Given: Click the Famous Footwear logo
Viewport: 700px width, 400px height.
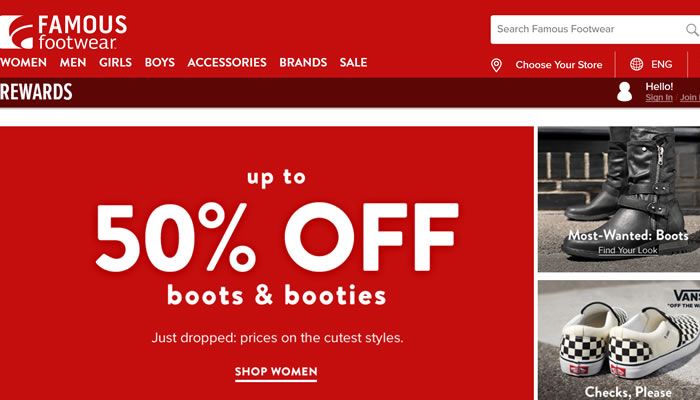Looking at the screenshot, I should tap(63, 32).
